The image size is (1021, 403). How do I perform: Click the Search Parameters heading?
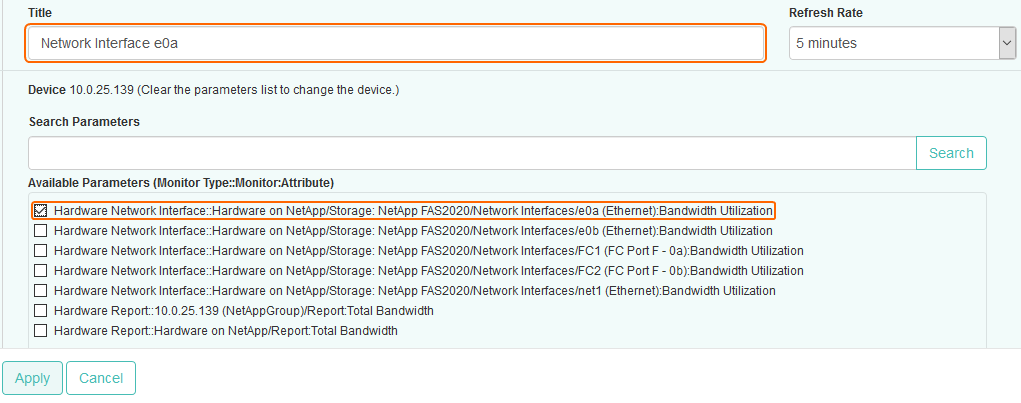pyautogui.click(x=84, y=122)
